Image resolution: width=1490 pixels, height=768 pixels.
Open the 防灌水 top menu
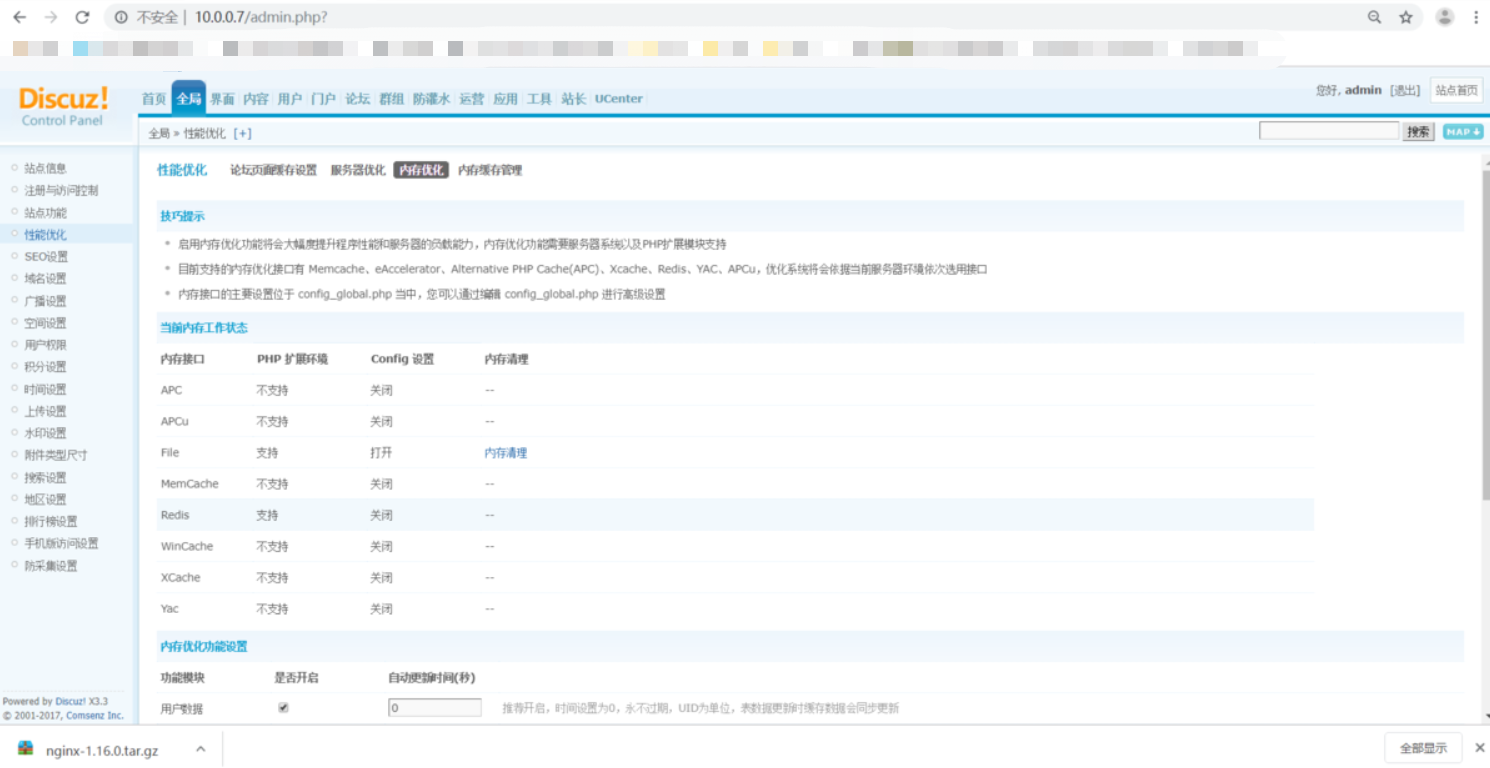click(431, 99)
